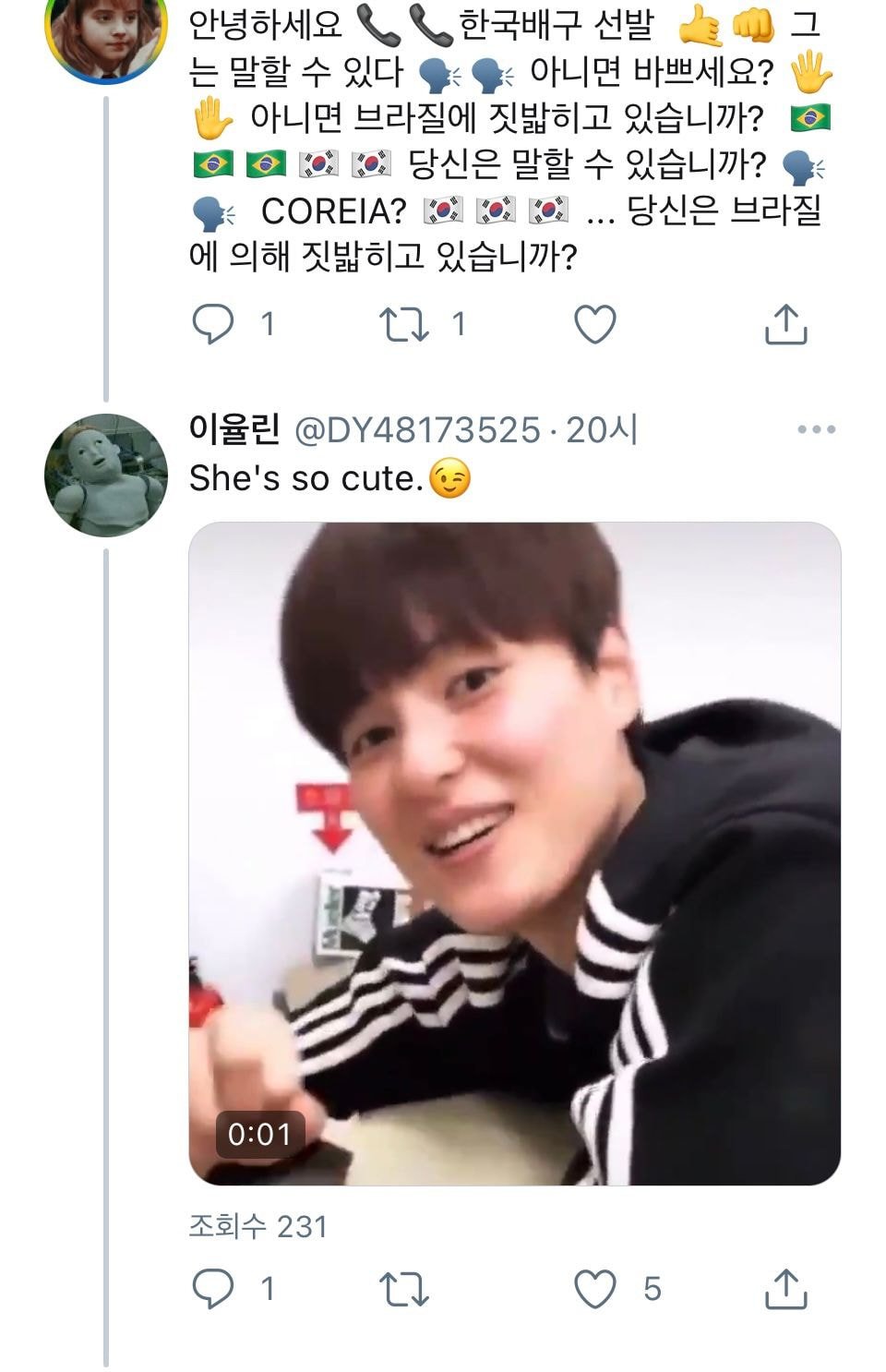886x1372 pixels.
Task: Open 이율린's profile picture
Action: tap(106, 475)
